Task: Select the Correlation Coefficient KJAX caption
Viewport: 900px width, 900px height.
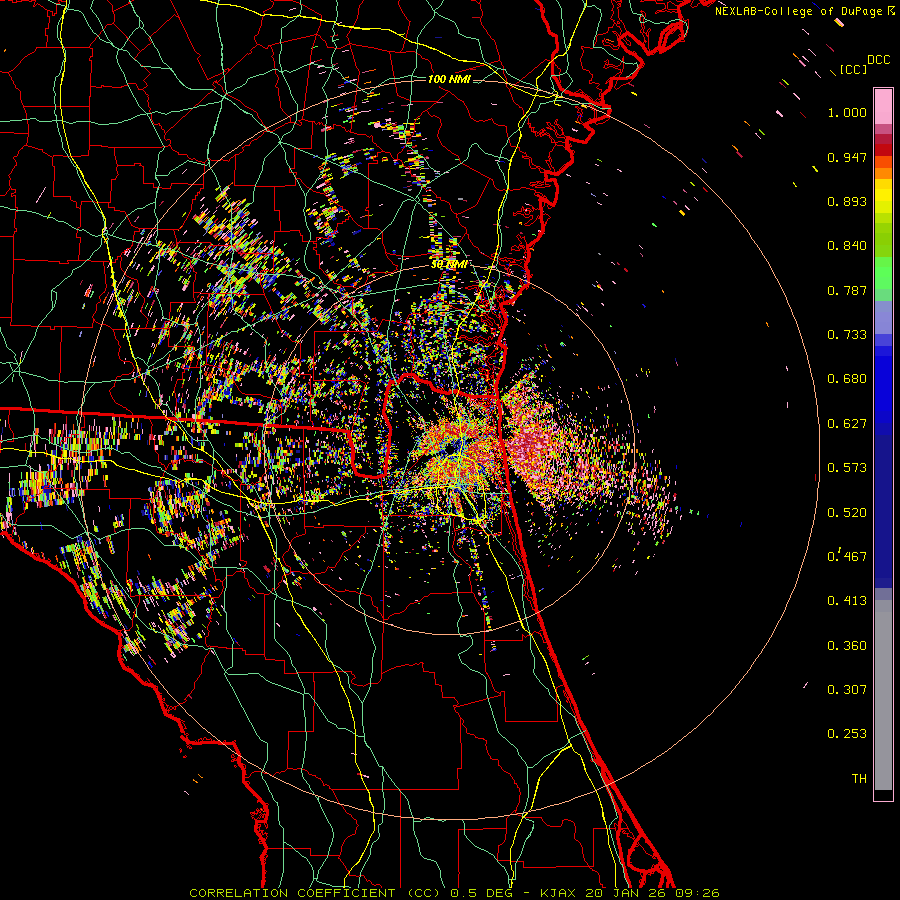Action: click(x=454, y=893)
